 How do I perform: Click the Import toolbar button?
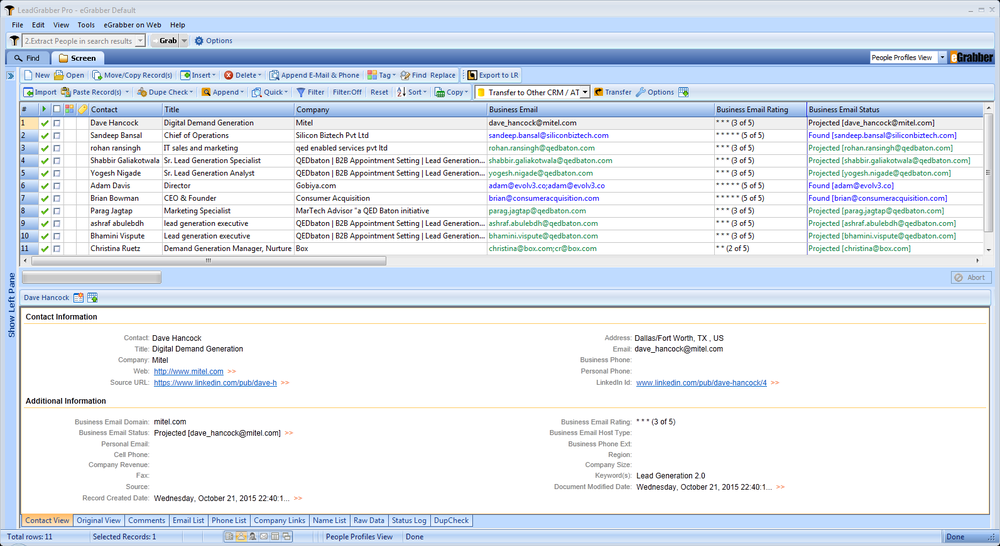pyautogui.click(x=40, y=92)
